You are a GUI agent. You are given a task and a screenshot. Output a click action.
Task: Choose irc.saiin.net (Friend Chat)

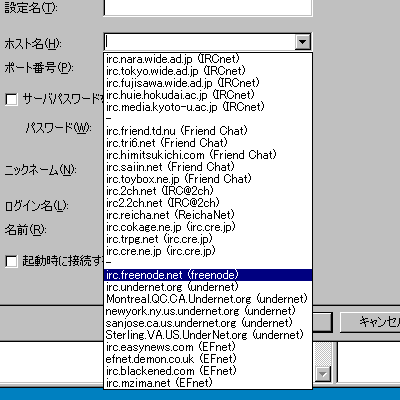pos(208,167)
